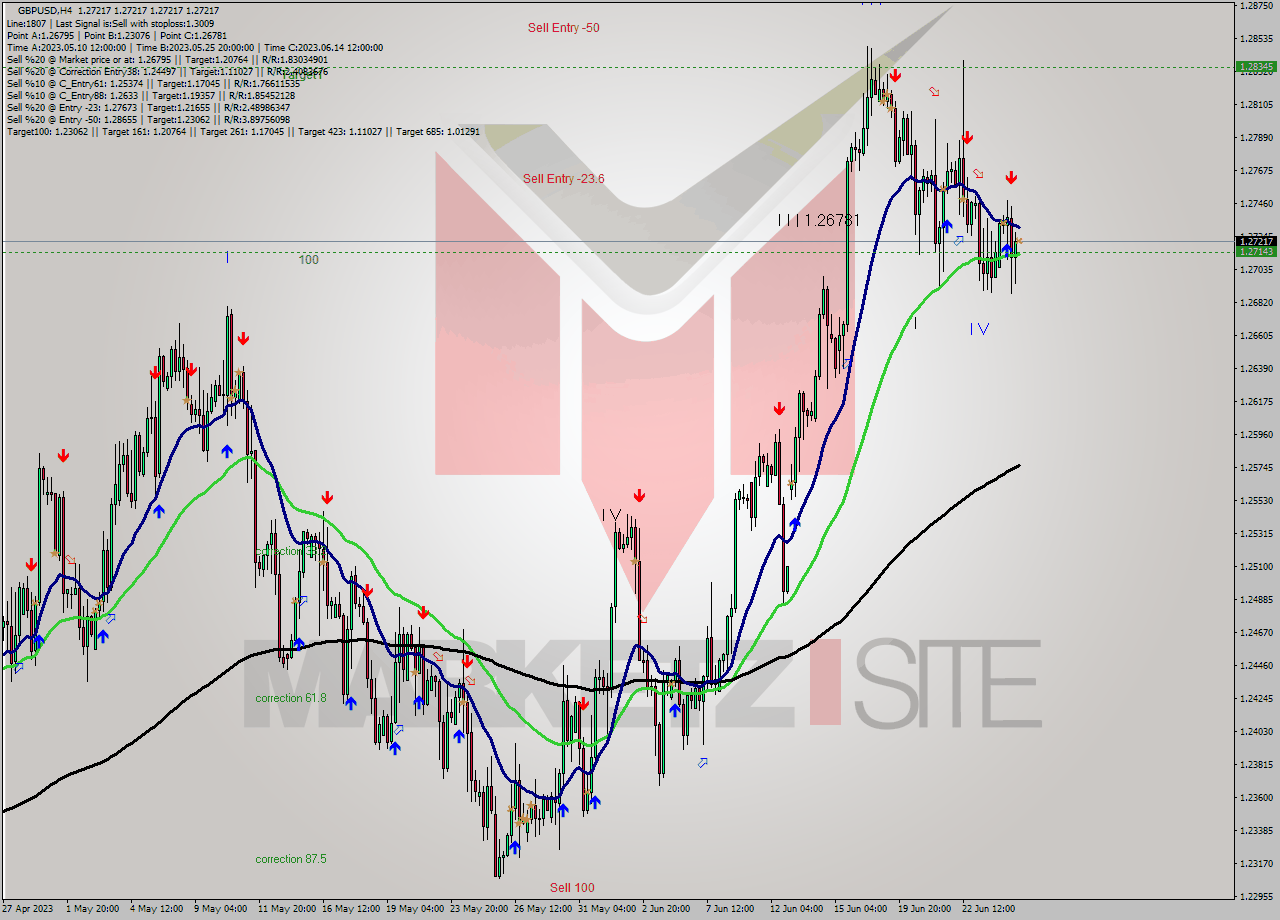Click the '31 May 04:00' time axis label
Image resolution: width=1280 pixels, height=920 pixels.
point(607,909)
